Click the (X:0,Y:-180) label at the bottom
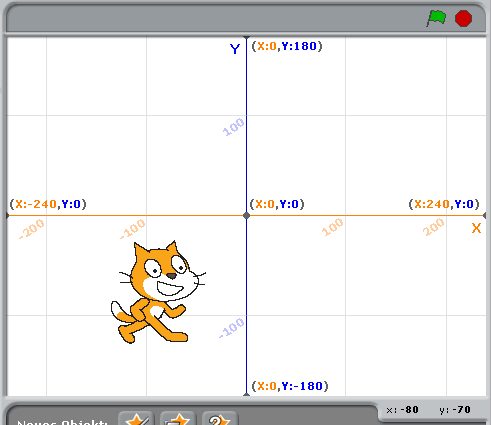Image resolution: width=491 pixels, height=425 pixels. pyautogui.click(x=290, y=386)
